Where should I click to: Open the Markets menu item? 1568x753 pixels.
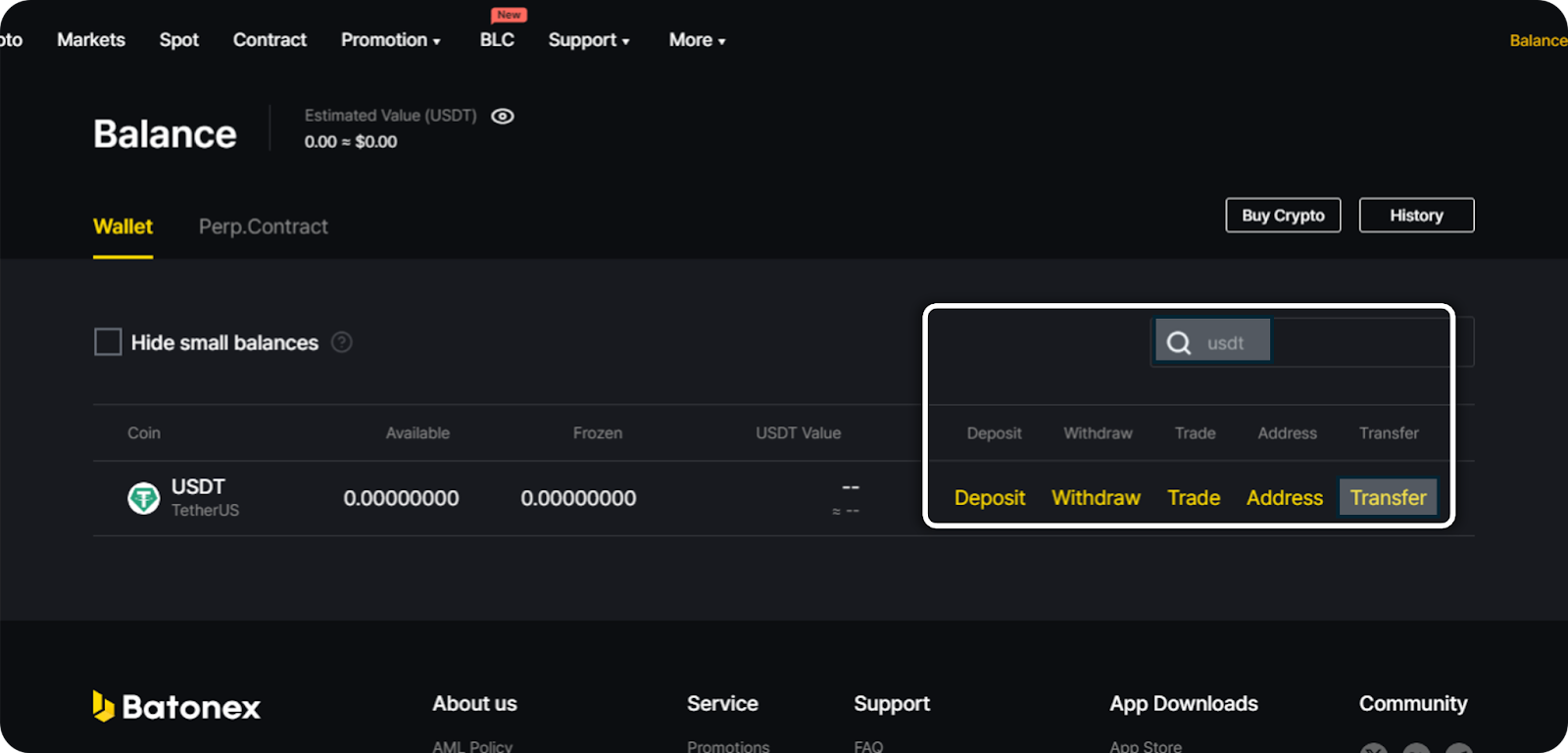(x=91, y=40)
